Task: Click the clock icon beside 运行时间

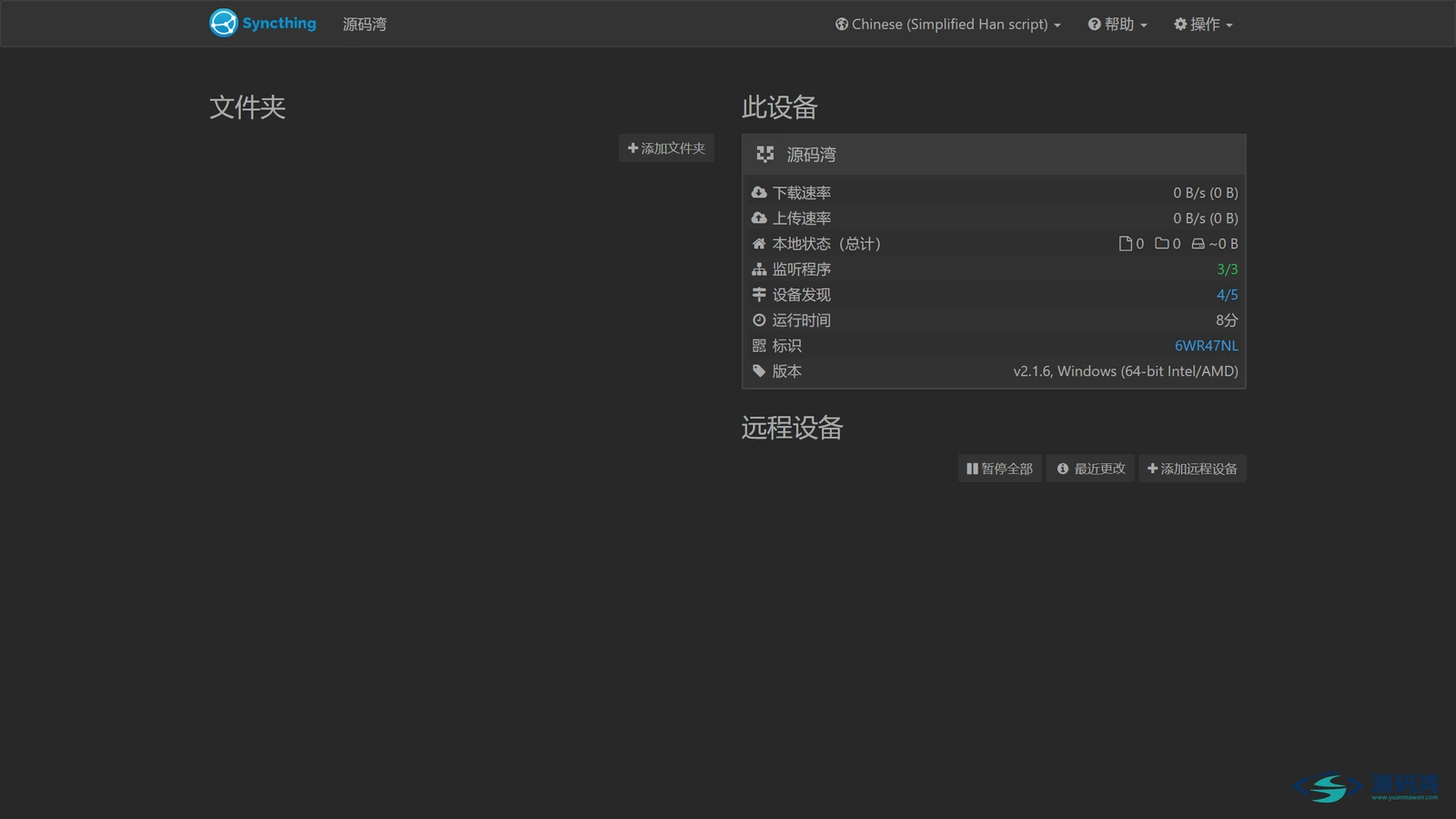Action: pyautogui.click(x=759, y=320)
